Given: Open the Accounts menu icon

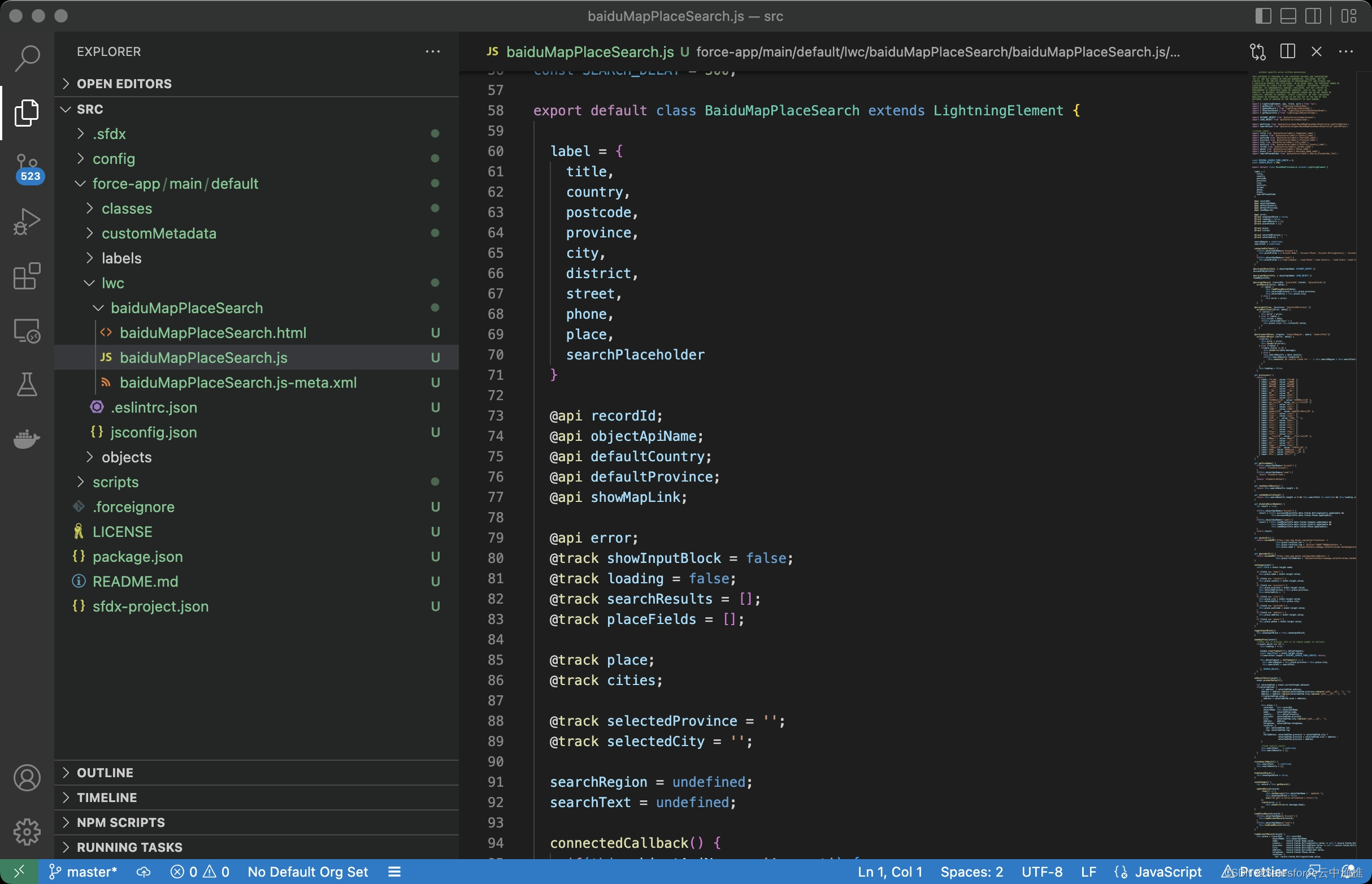Looking at the screenshot, I should click(x=27, y=778).
